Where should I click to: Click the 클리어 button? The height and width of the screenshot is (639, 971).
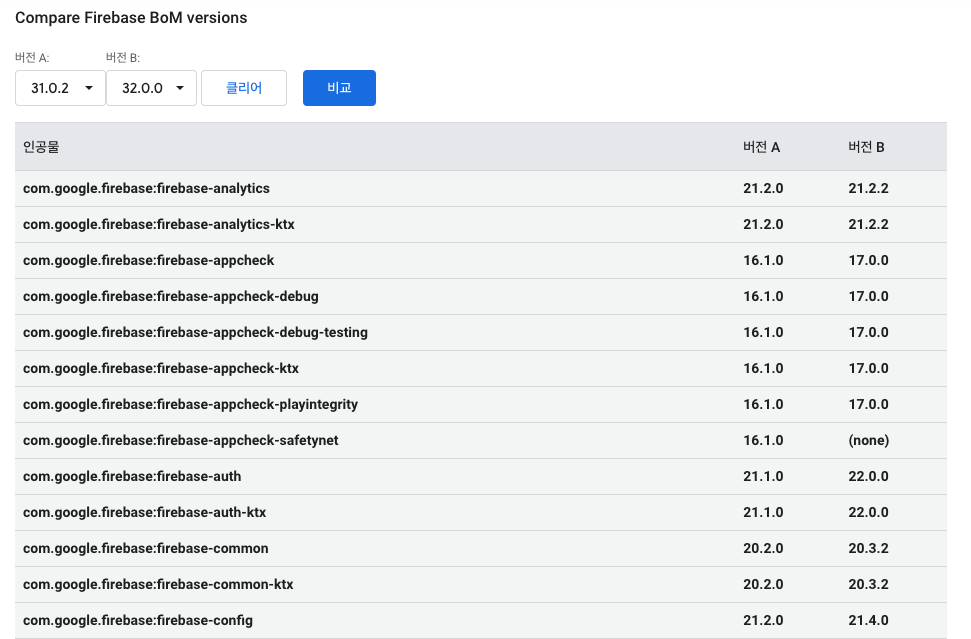point(244,88)
